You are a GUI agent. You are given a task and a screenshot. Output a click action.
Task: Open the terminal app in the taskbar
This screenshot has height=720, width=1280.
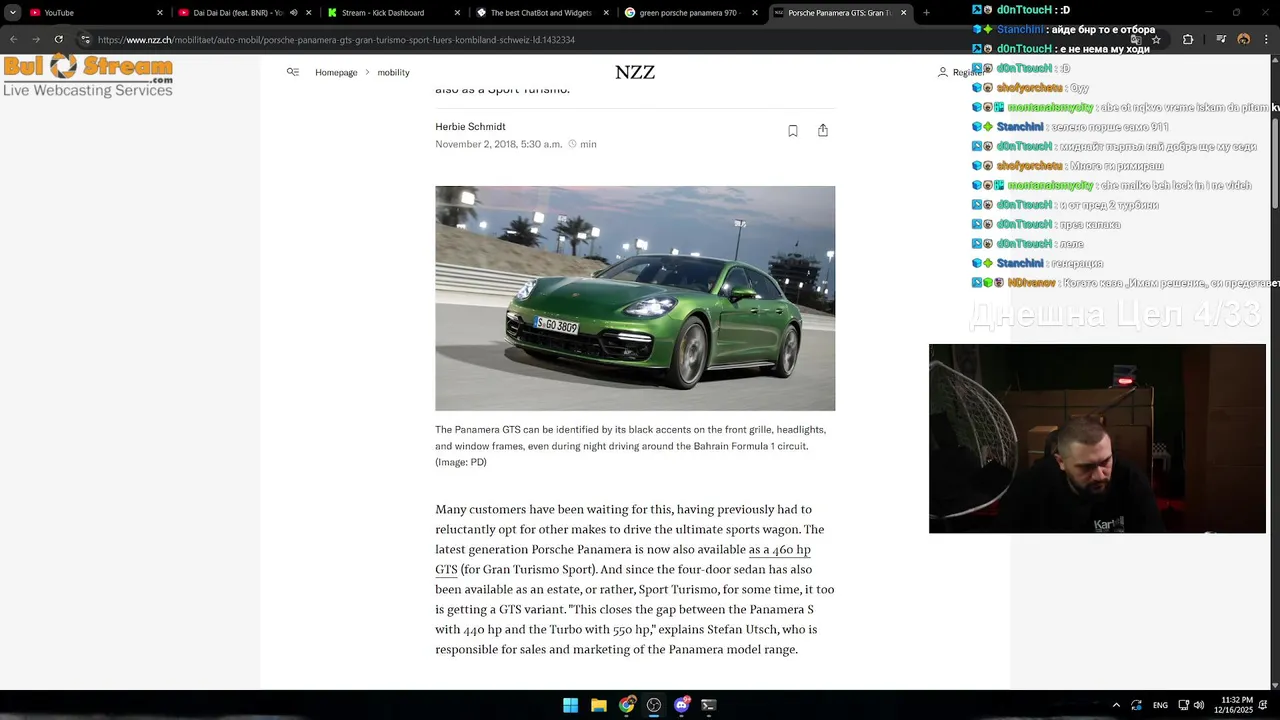tap(709, 705)
